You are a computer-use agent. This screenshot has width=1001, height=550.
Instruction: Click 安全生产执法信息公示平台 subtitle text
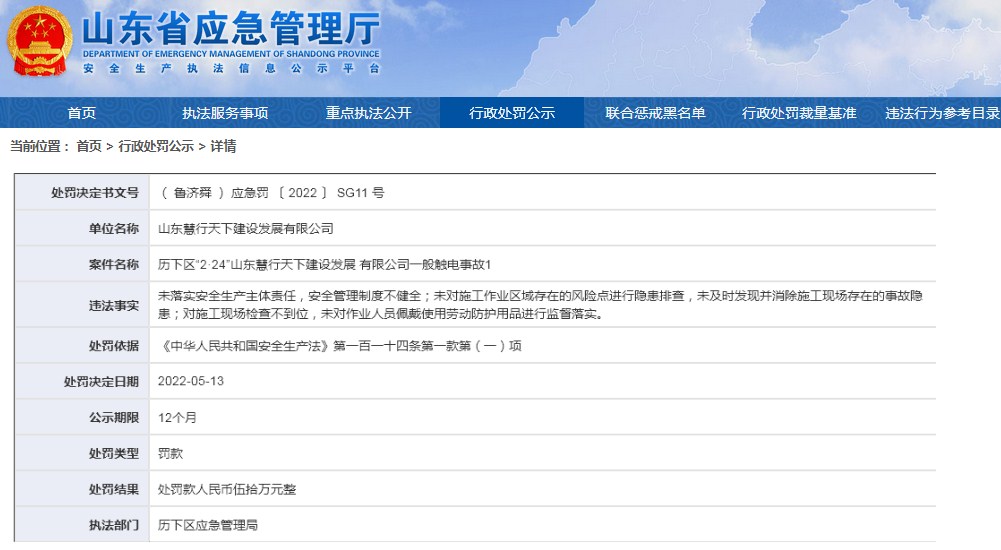pos(231,68)
